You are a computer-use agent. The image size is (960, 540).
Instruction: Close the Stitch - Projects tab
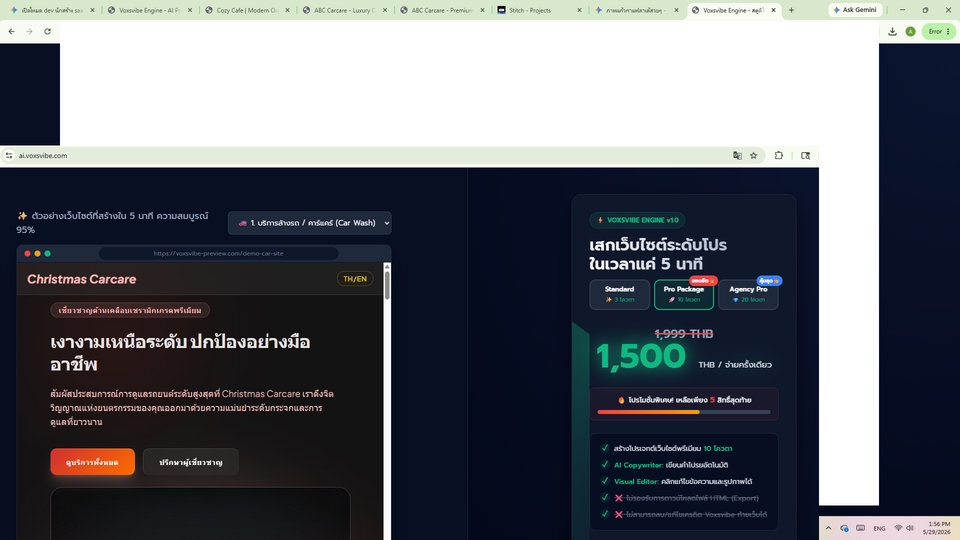[x=579, y=10]
